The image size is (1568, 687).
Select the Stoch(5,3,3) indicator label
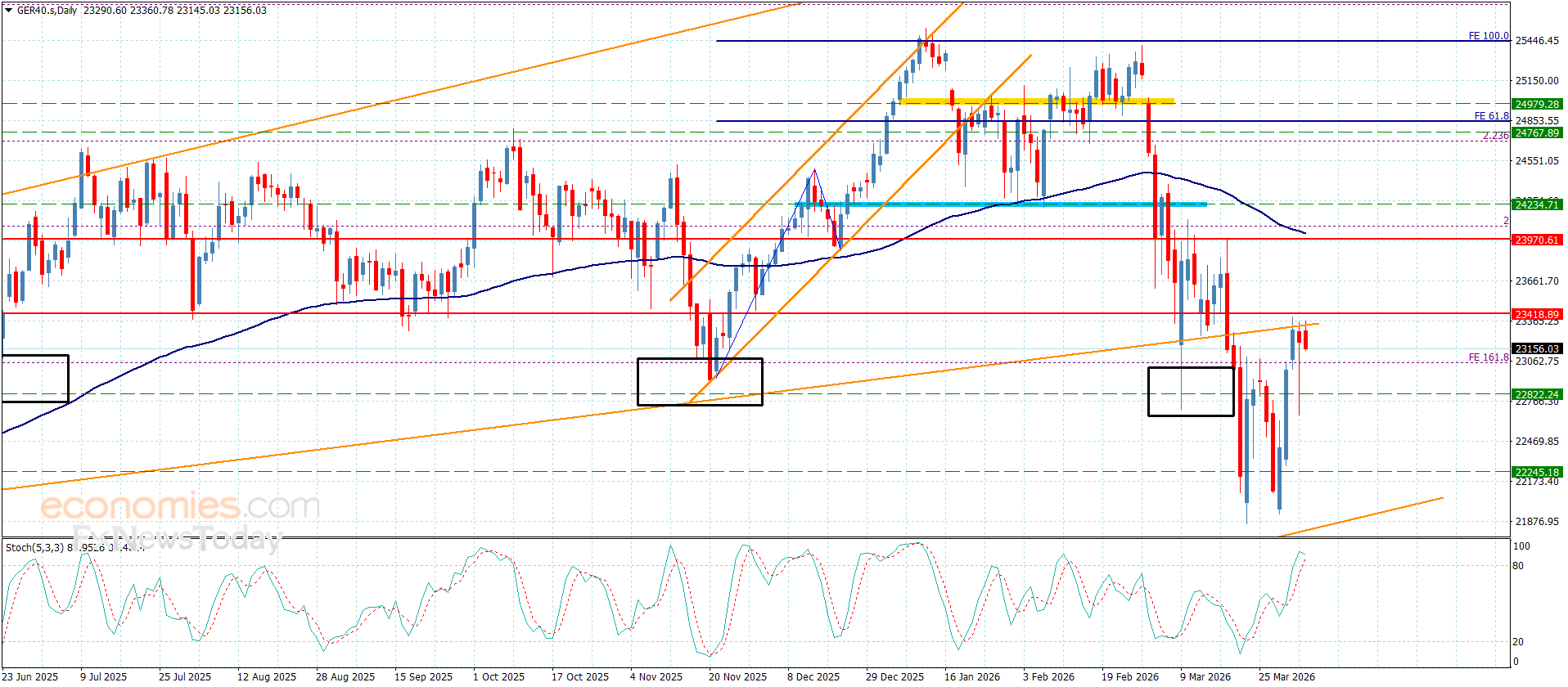click(x=34, y=547)
